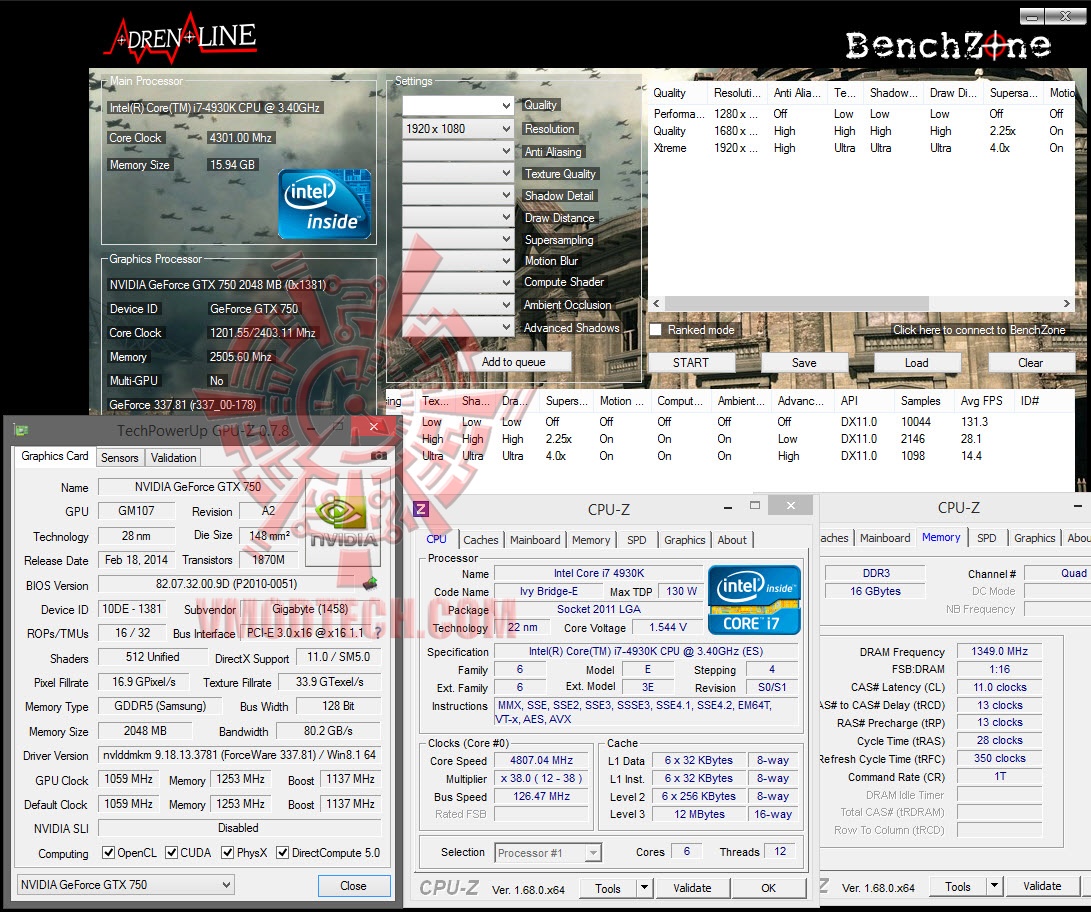Click the Save button in Adrenaline
The height and width of the screenshot is (912, 1091).
804,362
